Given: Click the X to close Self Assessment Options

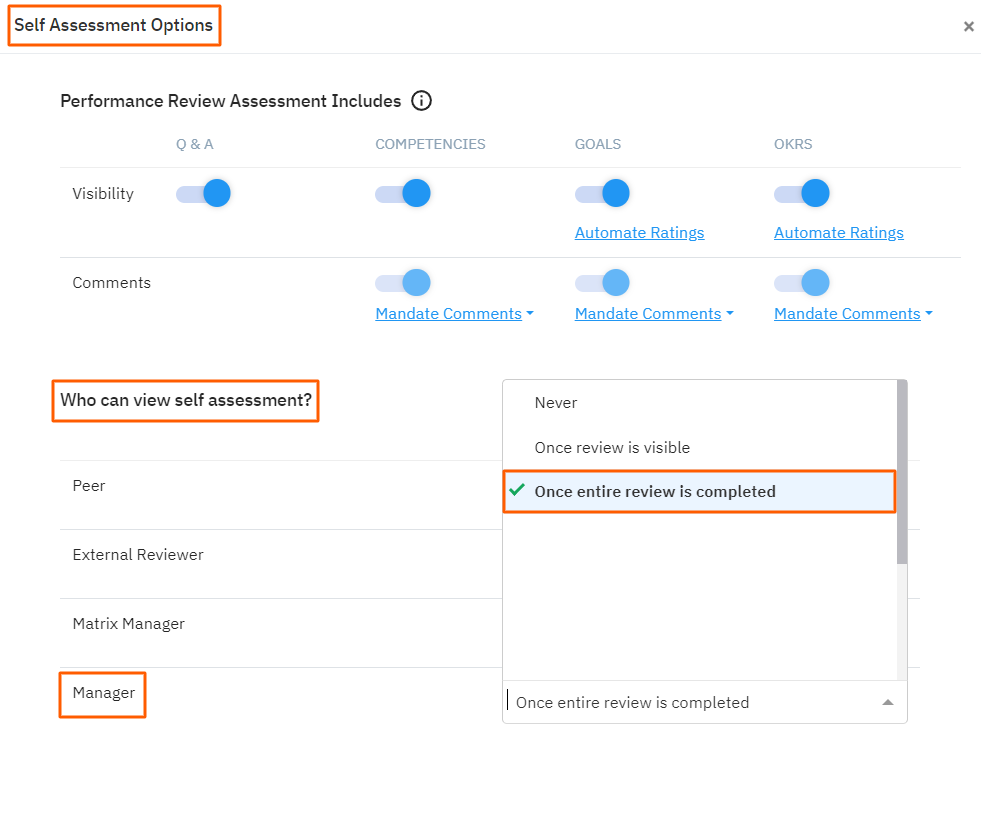Looking at the screenshot, I should pos(968,26).
